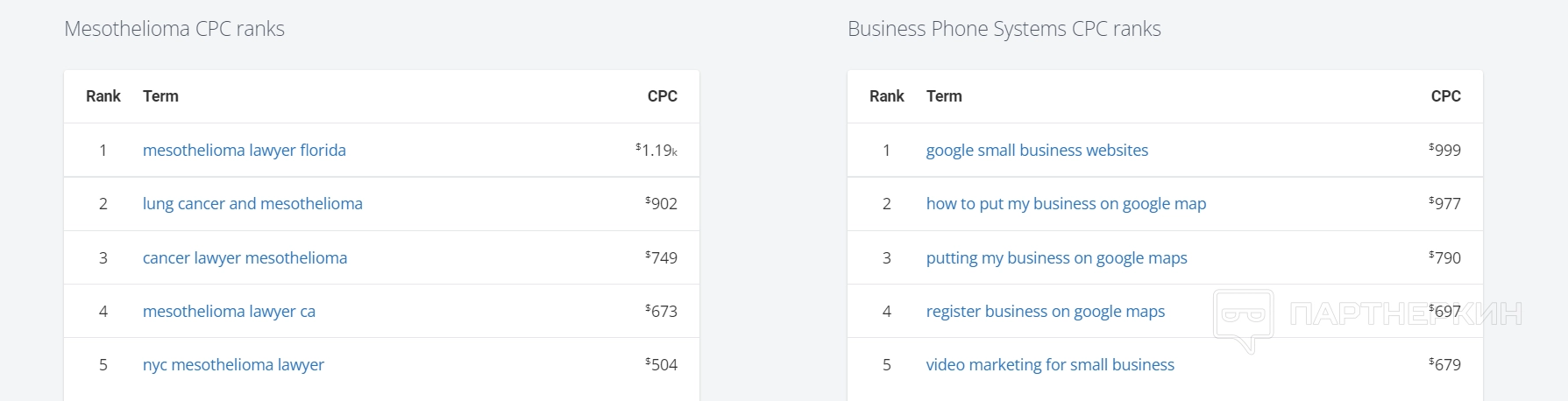Click the 'Mesothelioma CPC ranks' heading

[x=174, y=29]
